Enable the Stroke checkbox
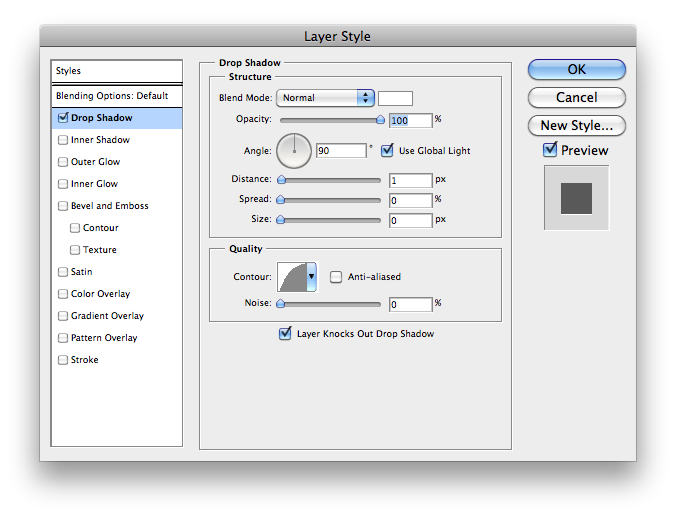 point(63,360)
